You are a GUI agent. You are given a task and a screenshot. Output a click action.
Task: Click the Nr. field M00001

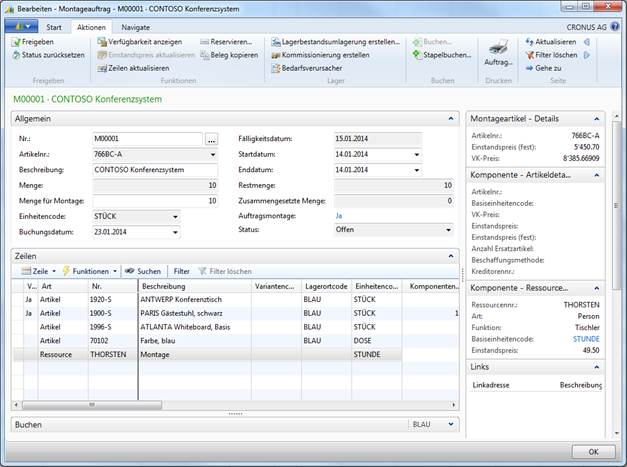pyautogui.click(x=148, y=139)
